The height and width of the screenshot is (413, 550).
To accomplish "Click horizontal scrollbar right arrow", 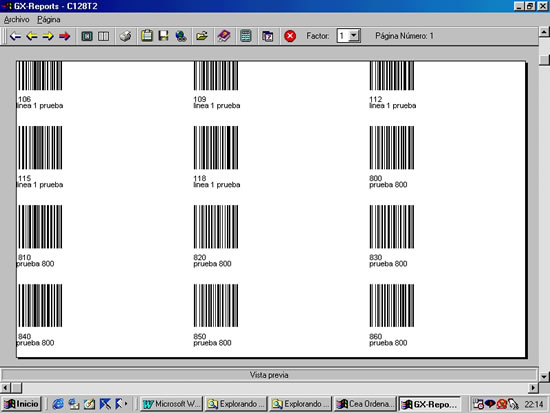I will (533, 388).
